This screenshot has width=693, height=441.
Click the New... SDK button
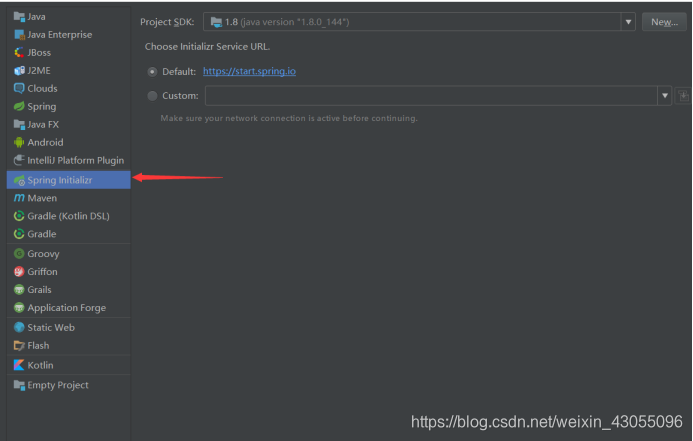pyautogui.click(x=664, y=22)
